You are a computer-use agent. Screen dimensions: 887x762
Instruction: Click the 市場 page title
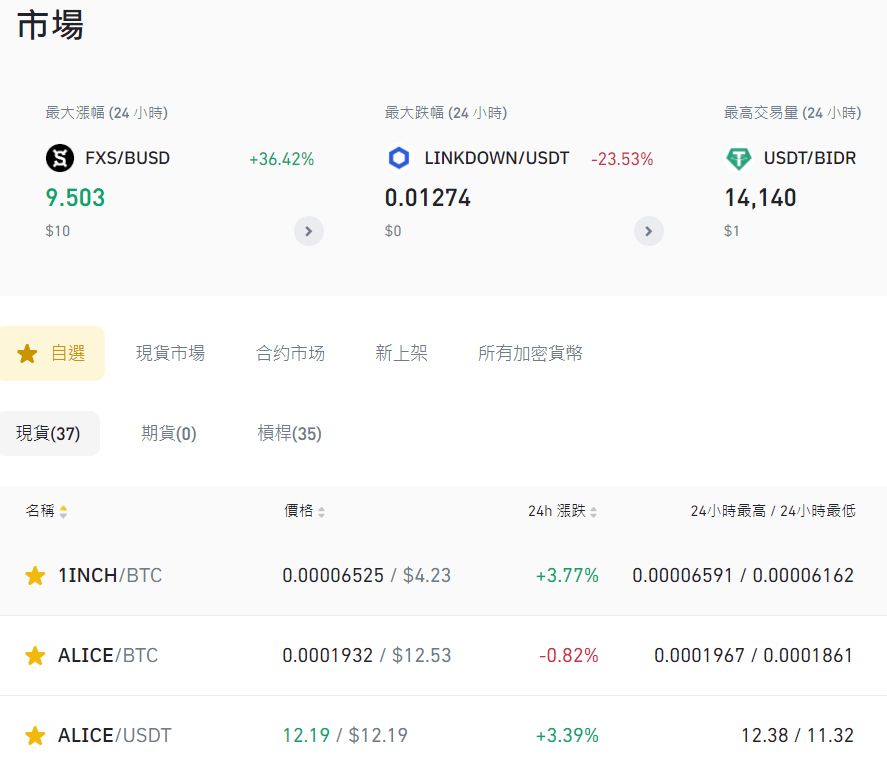coord(51,25)
